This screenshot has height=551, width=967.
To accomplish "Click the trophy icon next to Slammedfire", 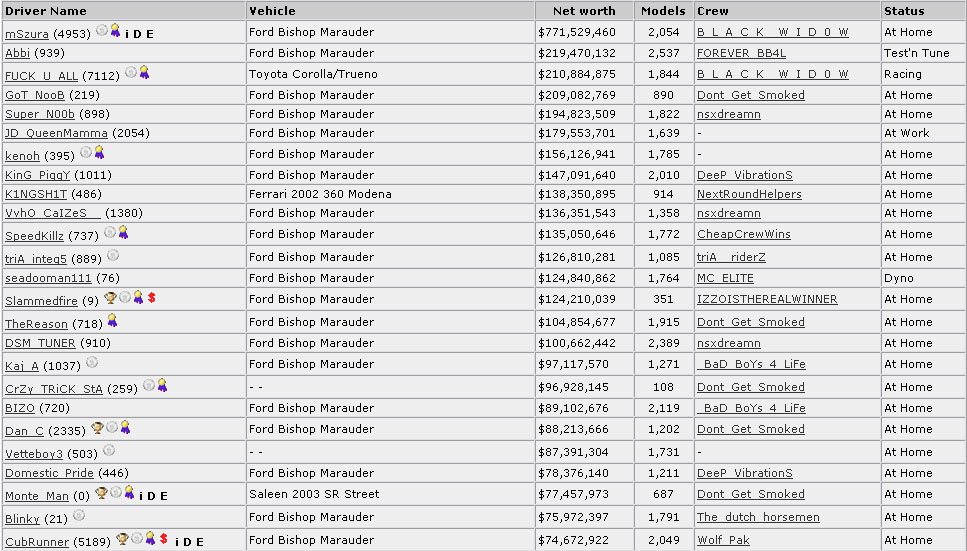I will click(x=110, y=297).
